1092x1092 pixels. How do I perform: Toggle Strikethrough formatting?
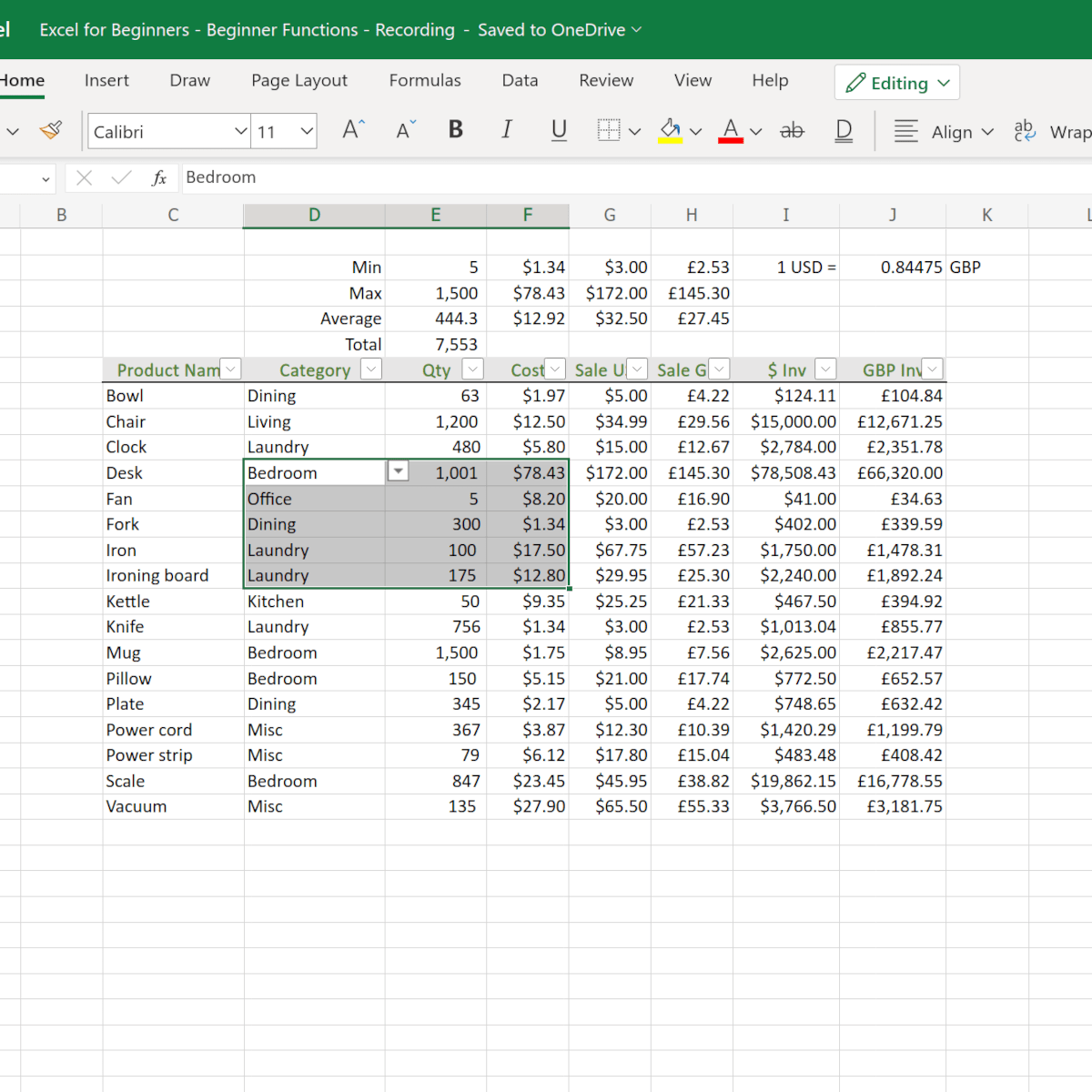click(793, 131)
